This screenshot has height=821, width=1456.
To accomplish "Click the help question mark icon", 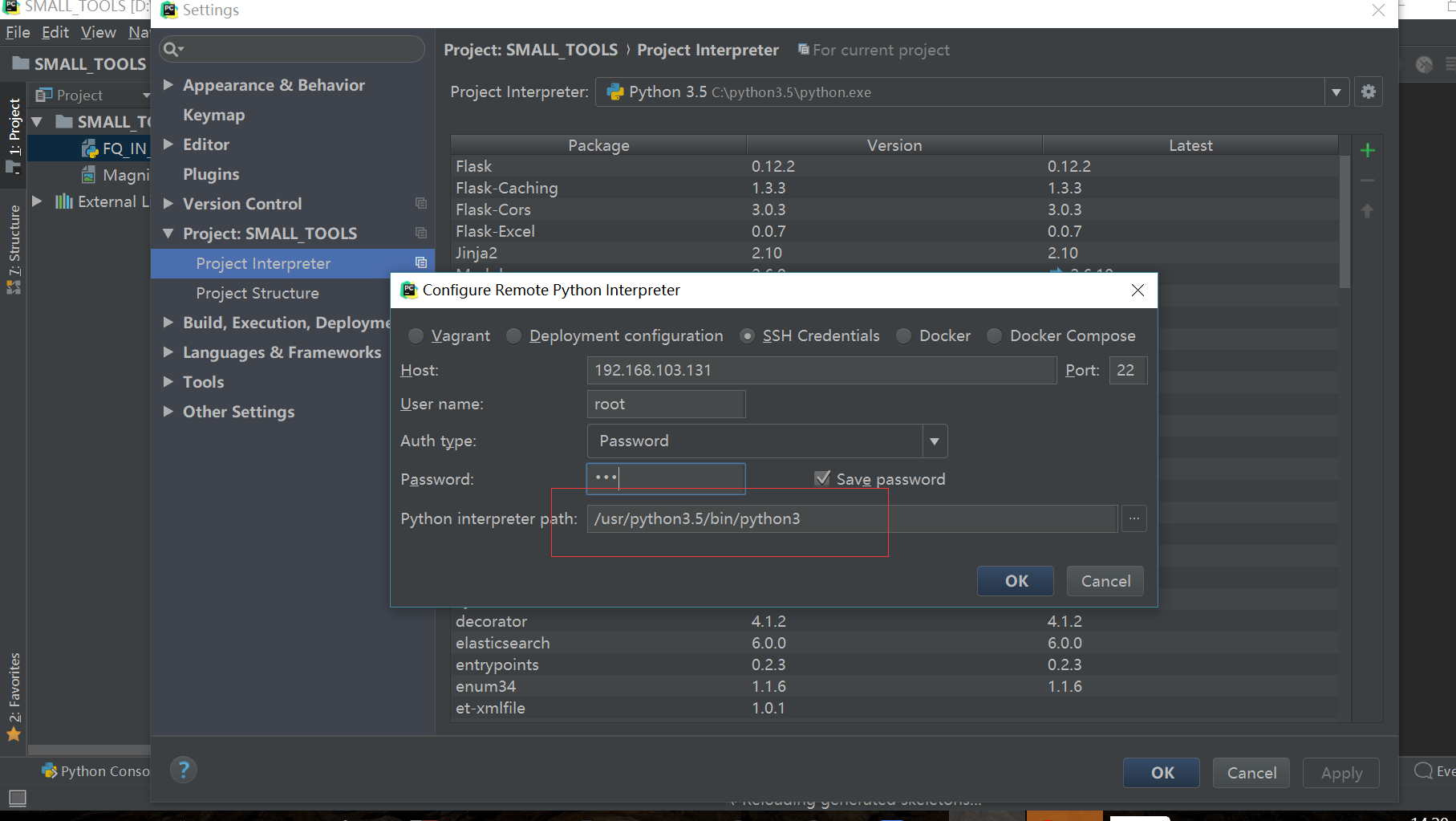I will pos(184,770).
